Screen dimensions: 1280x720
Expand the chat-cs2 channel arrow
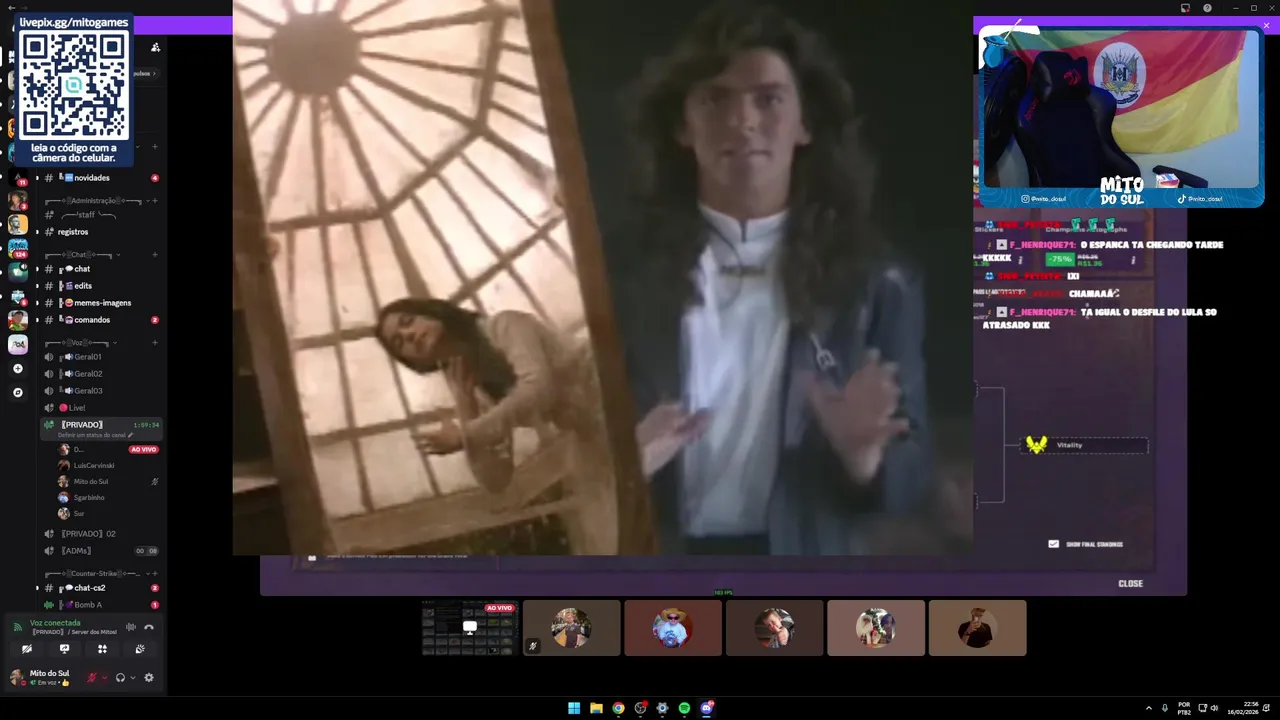[37, 588]
